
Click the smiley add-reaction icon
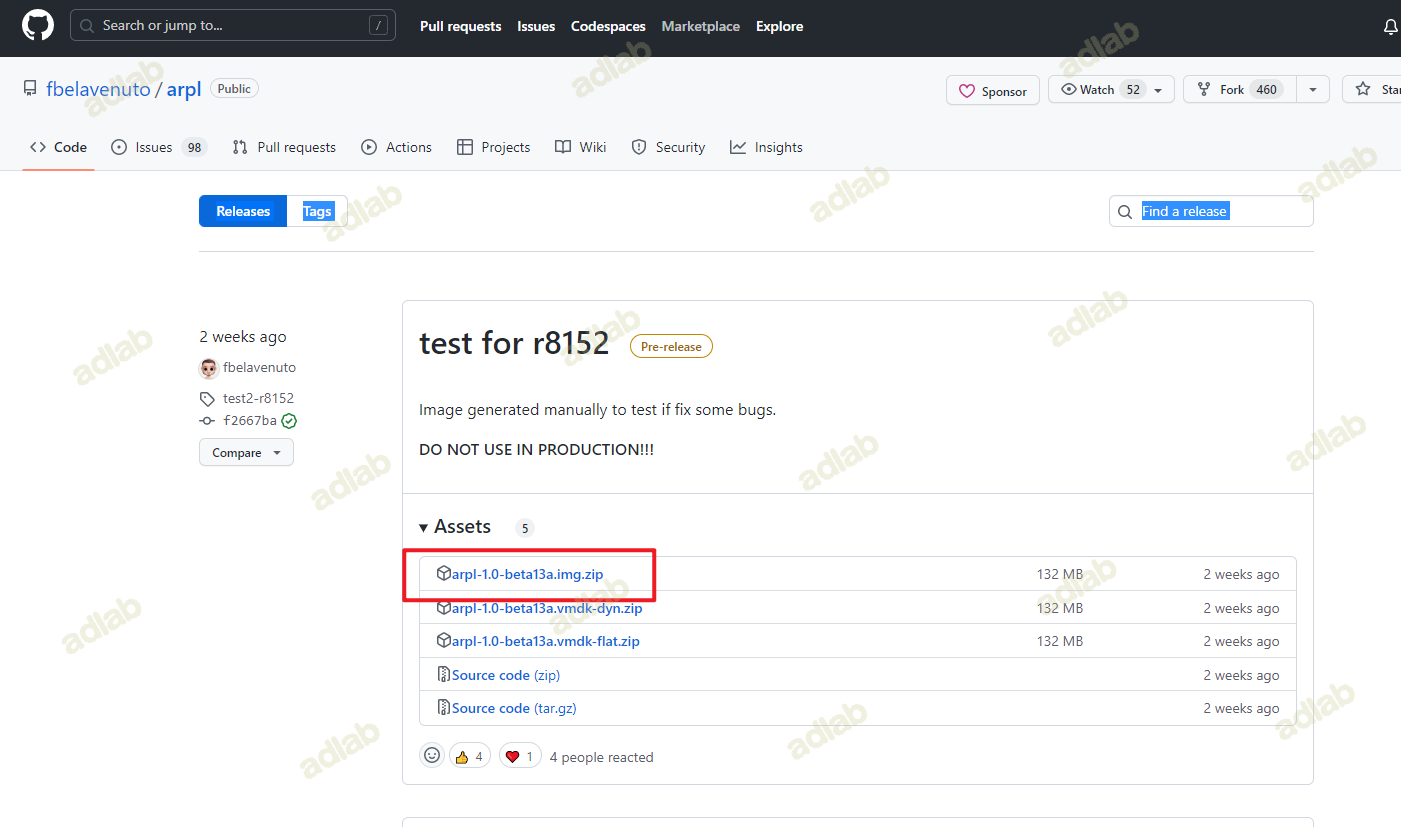pyautogui.click(x=432, y=756)
